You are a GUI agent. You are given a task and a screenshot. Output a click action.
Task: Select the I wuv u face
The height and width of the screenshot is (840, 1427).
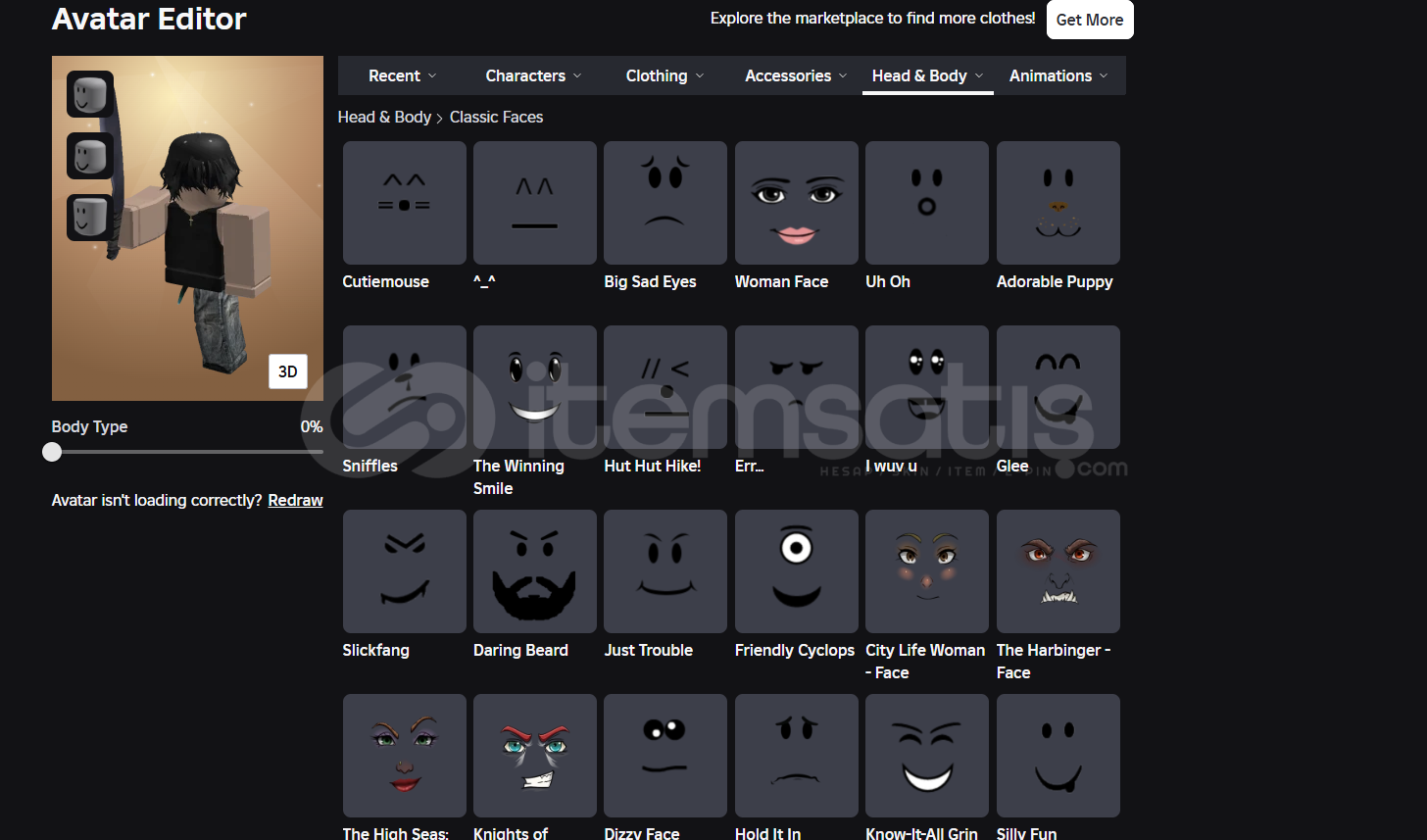tap(927, 387)
